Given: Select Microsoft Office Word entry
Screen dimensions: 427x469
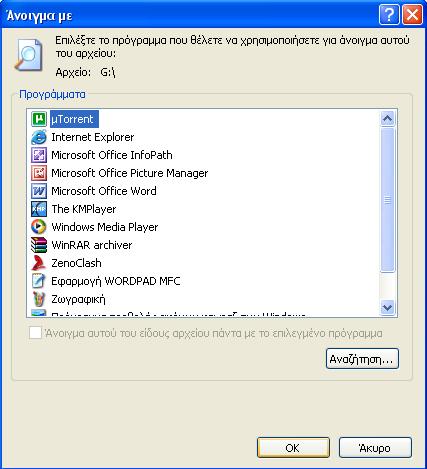Looking at the screenshot, I should coord(104,191).
